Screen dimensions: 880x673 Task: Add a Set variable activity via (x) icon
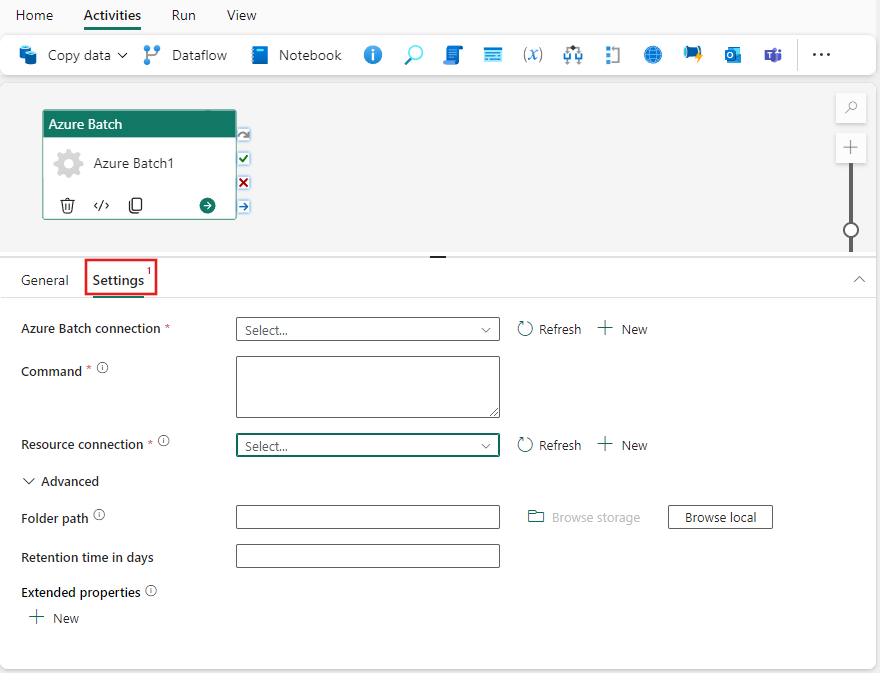coord(533,55)
